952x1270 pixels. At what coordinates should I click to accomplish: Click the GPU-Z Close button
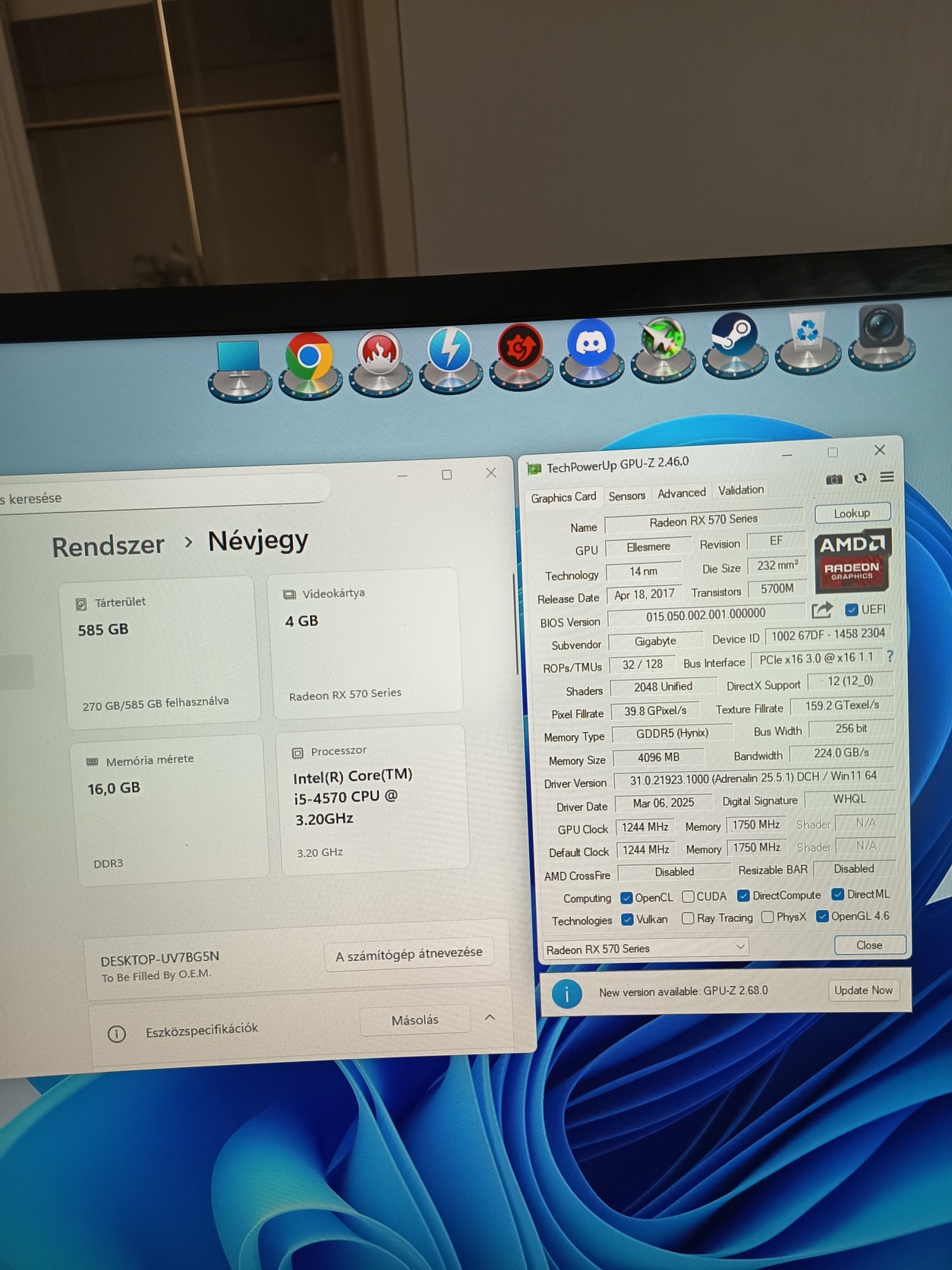[x=869, y=945]
